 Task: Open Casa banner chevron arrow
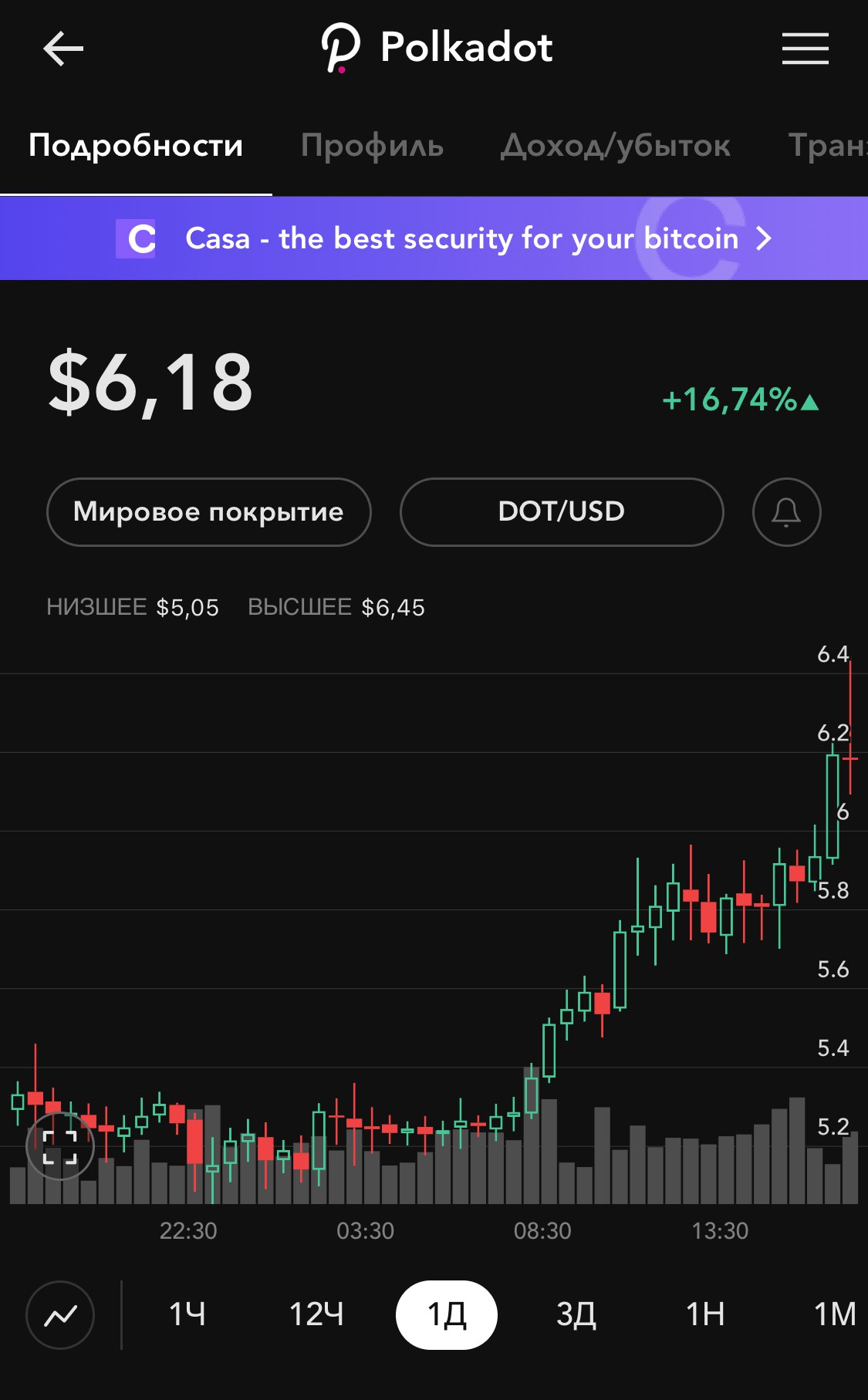tap(764, 238)
